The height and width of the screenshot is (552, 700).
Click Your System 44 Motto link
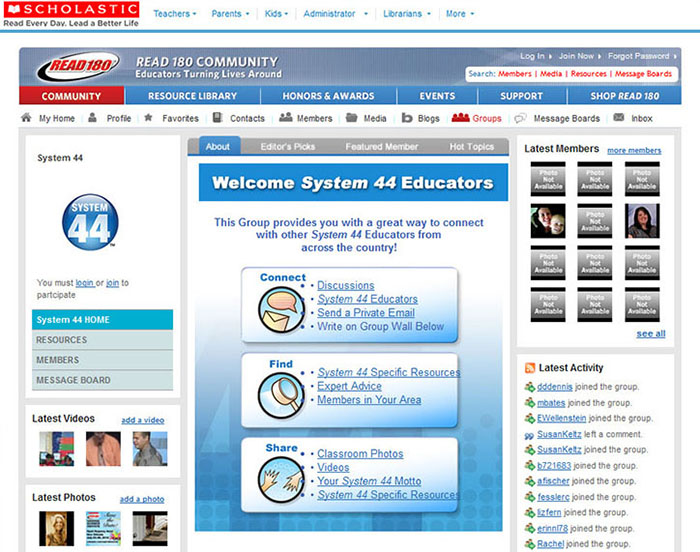[369, 481]
